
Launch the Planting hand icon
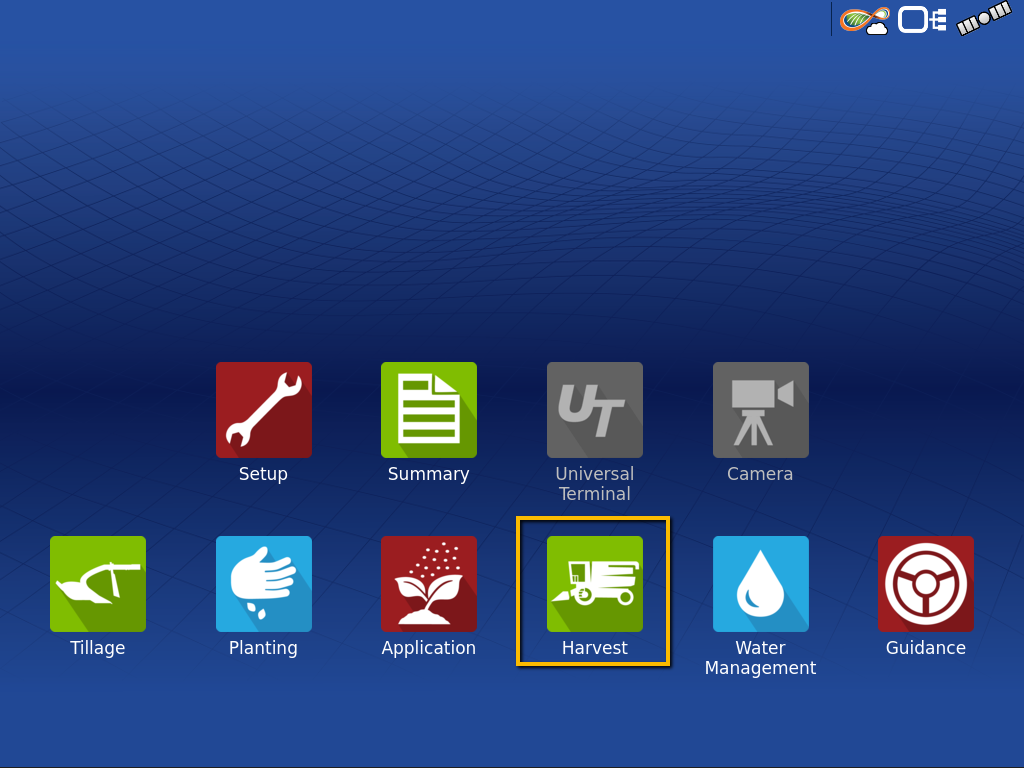click(264, 584)
